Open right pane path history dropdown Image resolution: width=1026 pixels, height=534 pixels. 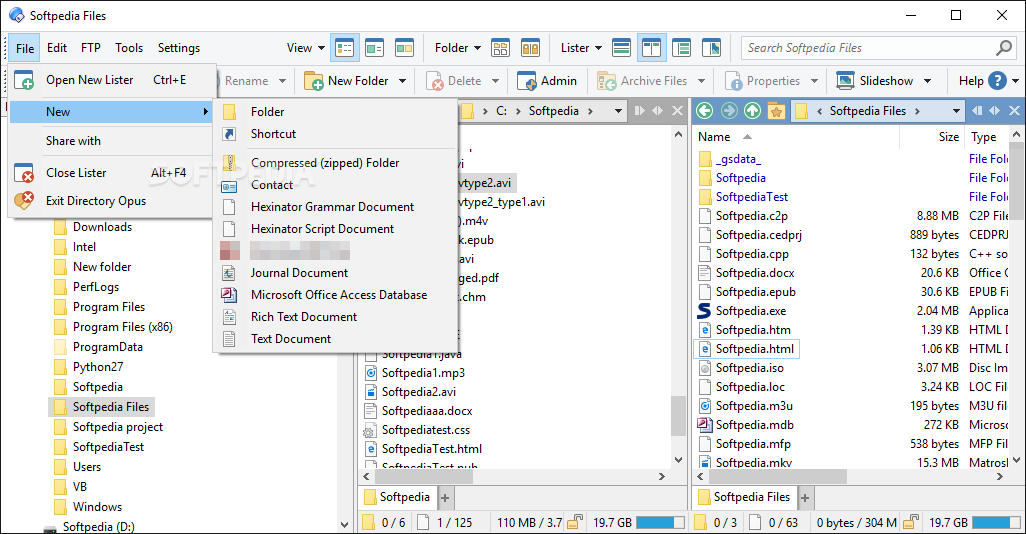coord(956,111)
